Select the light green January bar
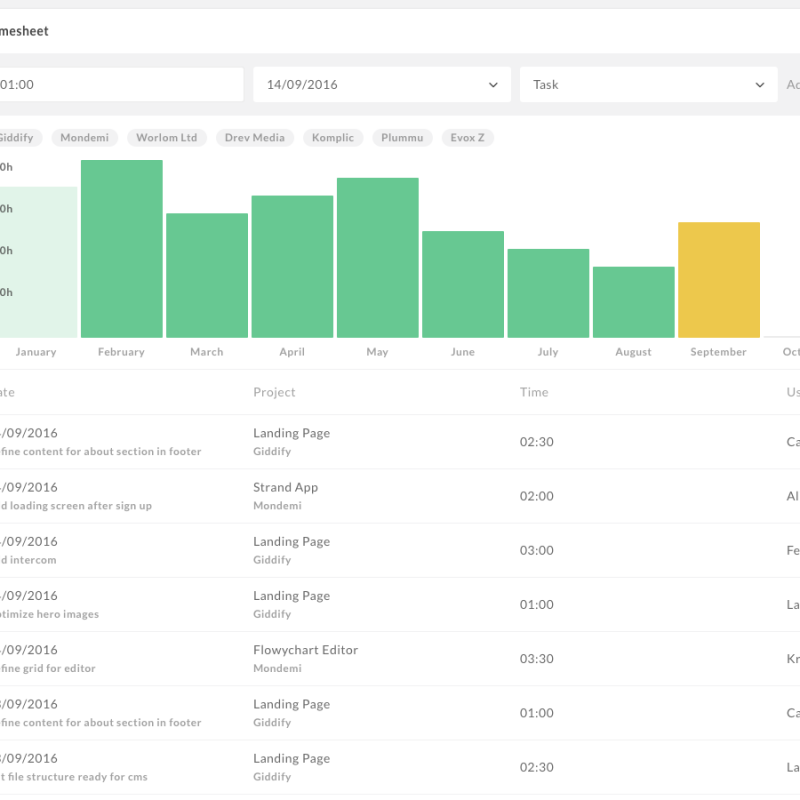Screen dimensions: 800x800 tap(38, 262)
